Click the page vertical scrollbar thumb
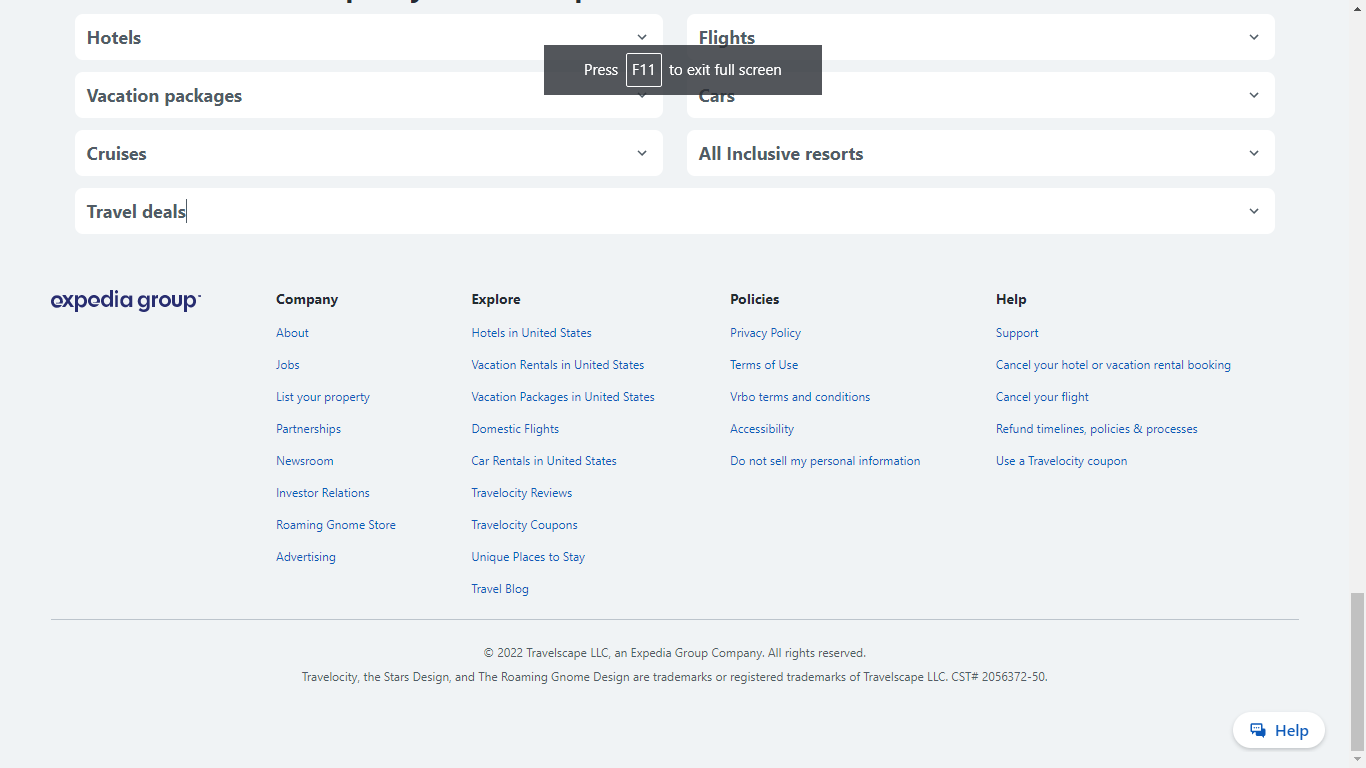This screenshot has width=1366, height=768. point(1357,671)
